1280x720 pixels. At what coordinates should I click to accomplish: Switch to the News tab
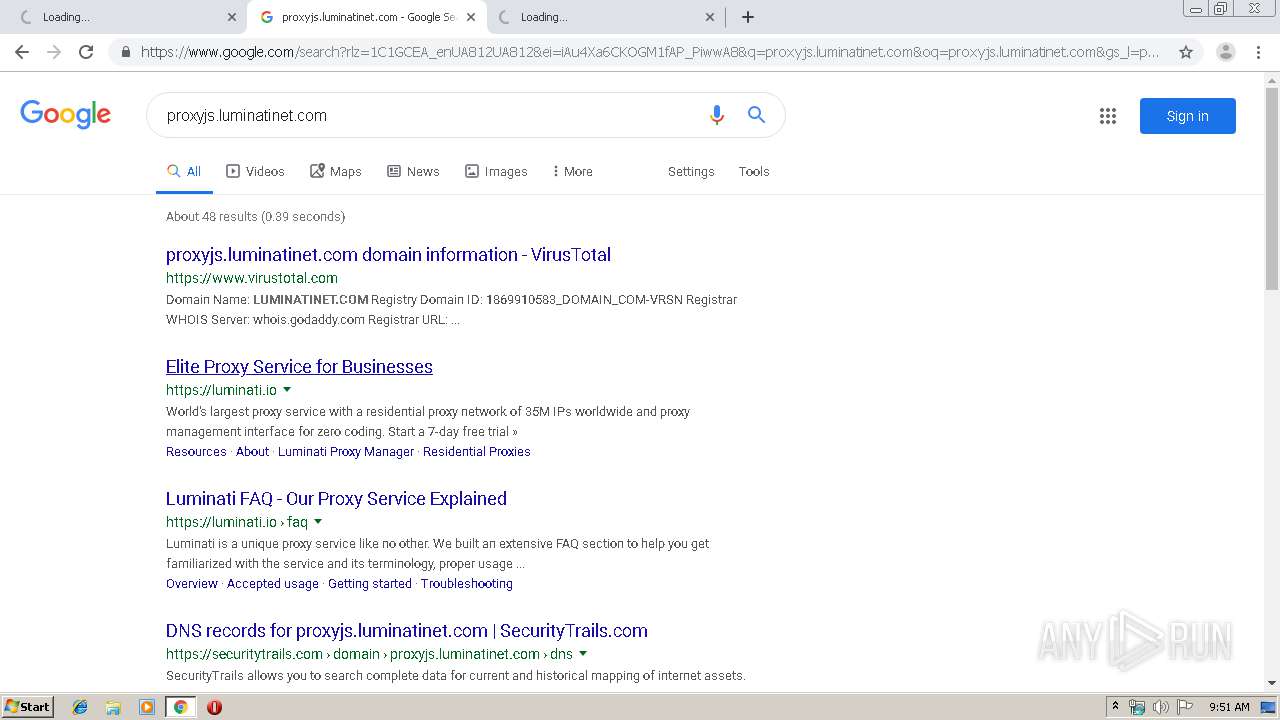pyautogui.click(x=413, y=171)
